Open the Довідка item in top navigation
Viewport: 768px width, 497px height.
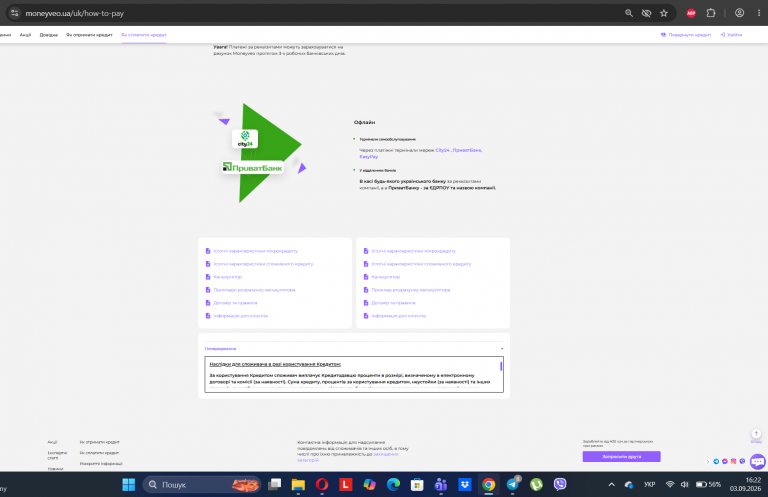coord(48,35)
